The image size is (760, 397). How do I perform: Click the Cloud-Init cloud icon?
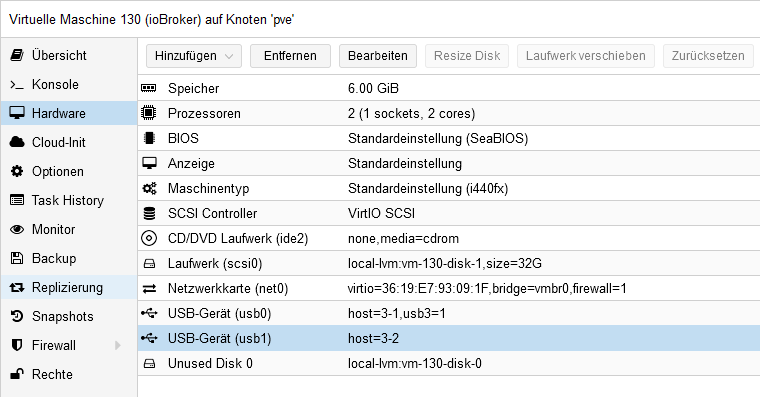tap(17, 142)
